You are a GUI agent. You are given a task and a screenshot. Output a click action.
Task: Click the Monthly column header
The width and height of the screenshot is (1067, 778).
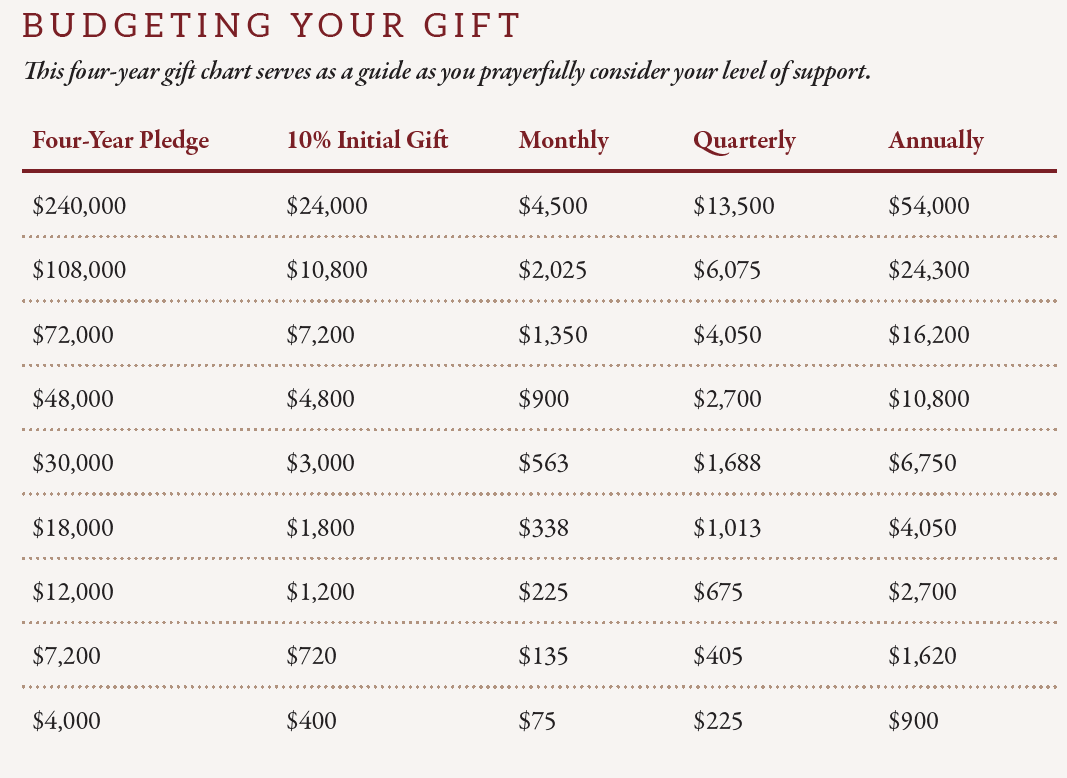coord(563,141)
